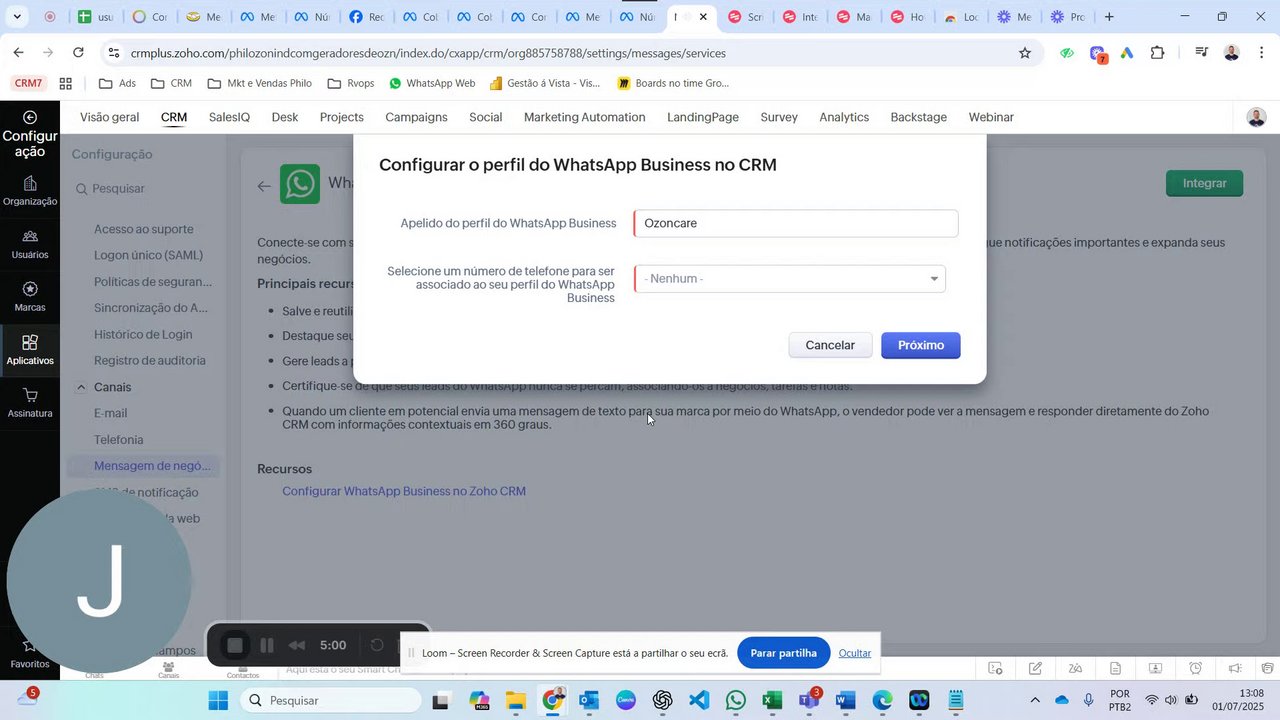Click the green Integrar button
The height and width of the screenshot is (720, 1280).
coord(1204,183)
